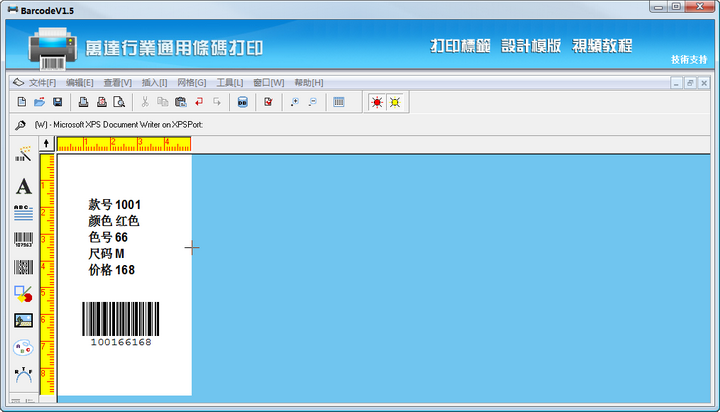Select the picture insert tool
Screen dimensions: 720x412
click(x=23, y=321)
